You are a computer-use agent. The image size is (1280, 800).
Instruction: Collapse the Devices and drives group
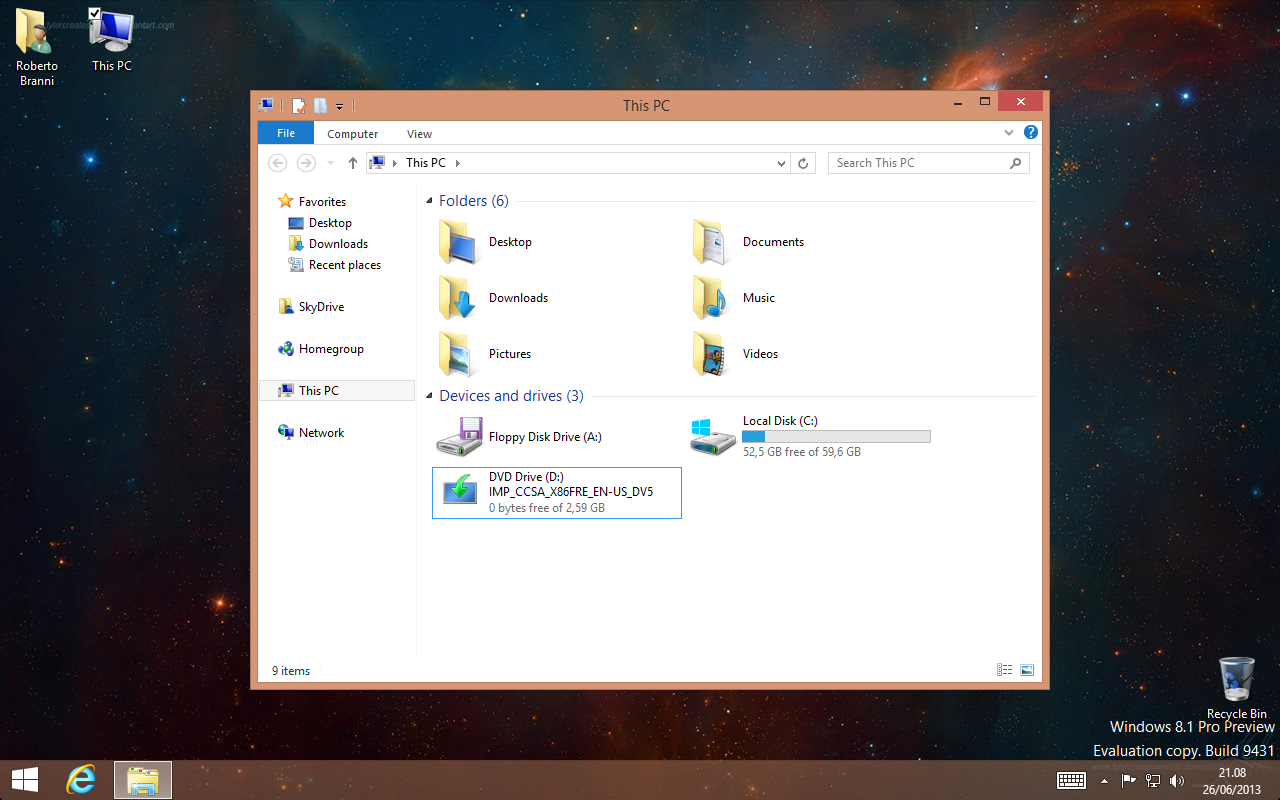[x=429, y=397]
